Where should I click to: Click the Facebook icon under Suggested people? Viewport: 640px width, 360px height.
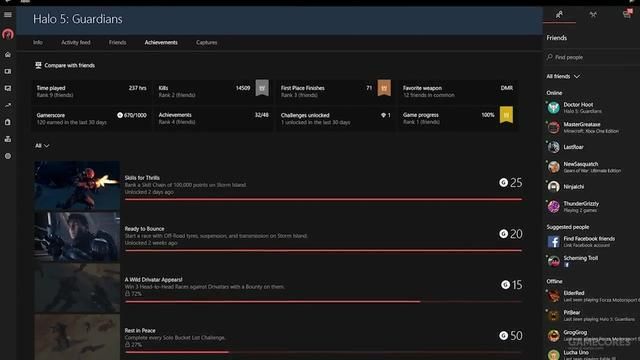[x=553, y=242]
